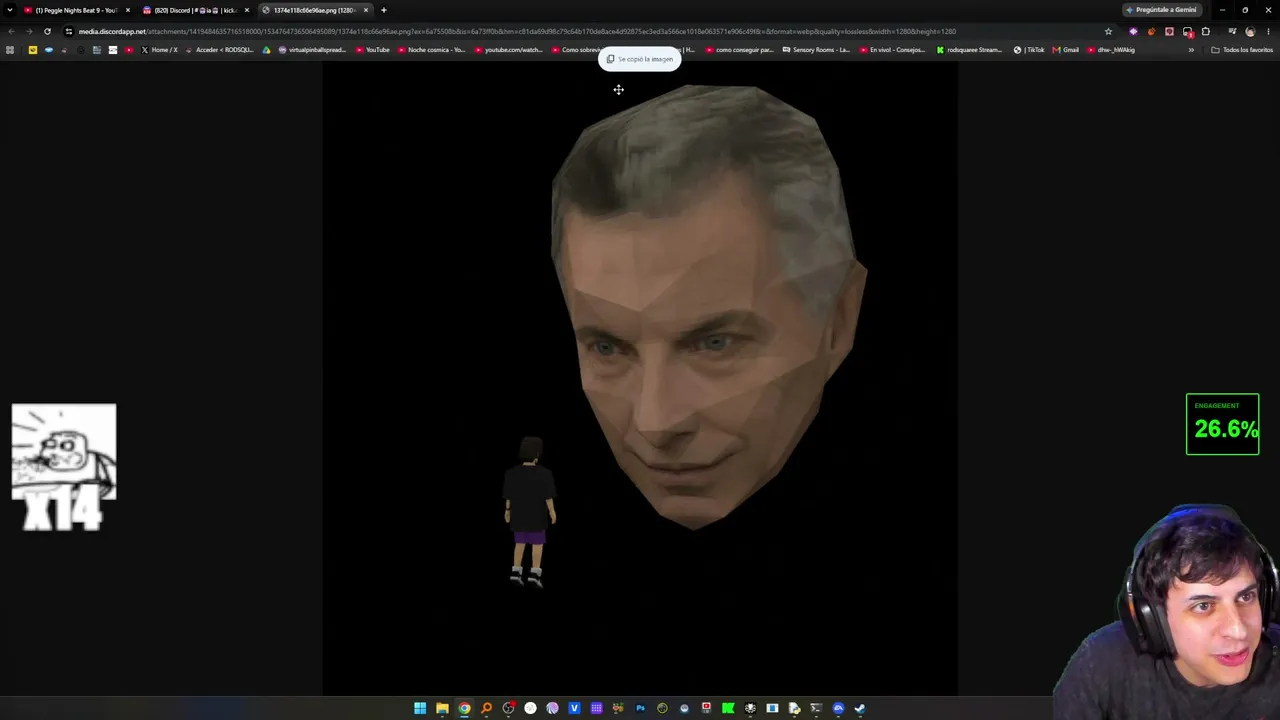Image resolution: width=1280 pixels, height=720 pixels.
Task: Open the orange magnifier app in taskbar
Action: (x=486, y=708)
